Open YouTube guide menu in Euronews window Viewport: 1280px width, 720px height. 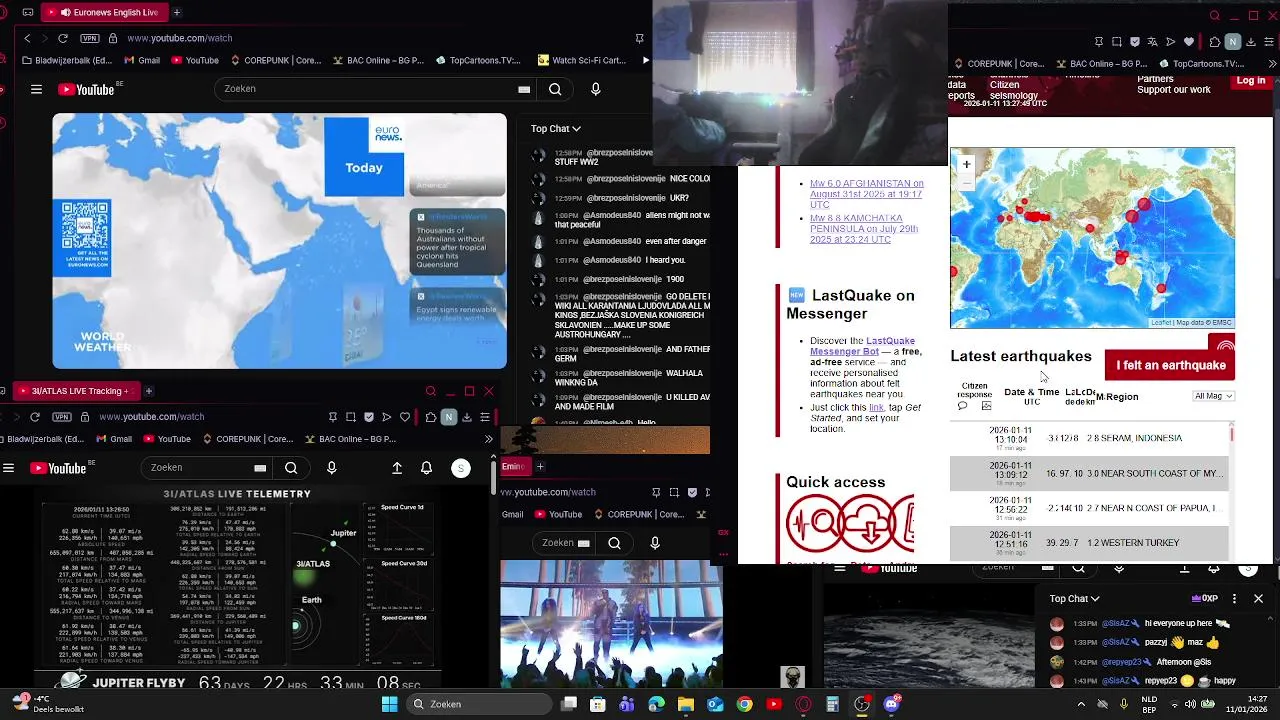coord(36,89)
